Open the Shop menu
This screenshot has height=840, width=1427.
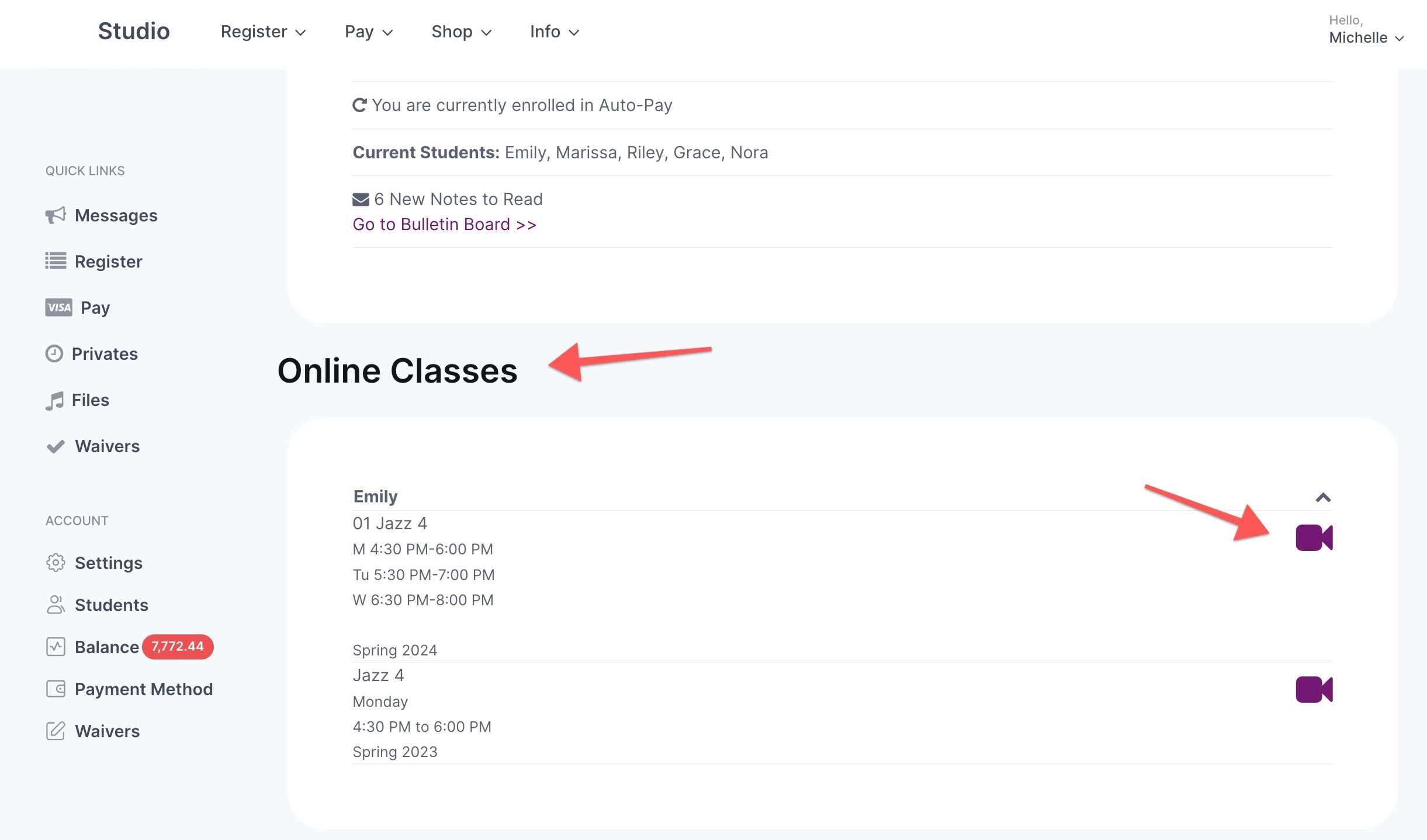tap(461, 32)
